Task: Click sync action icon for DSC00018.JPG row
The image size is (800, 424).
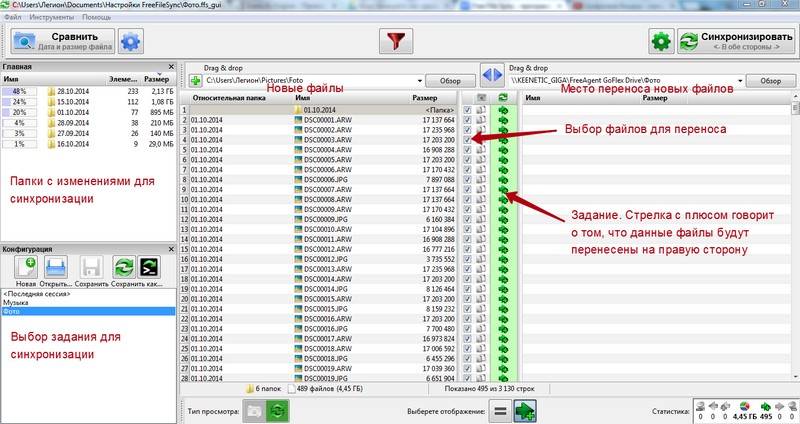Action: coord(503,359)
